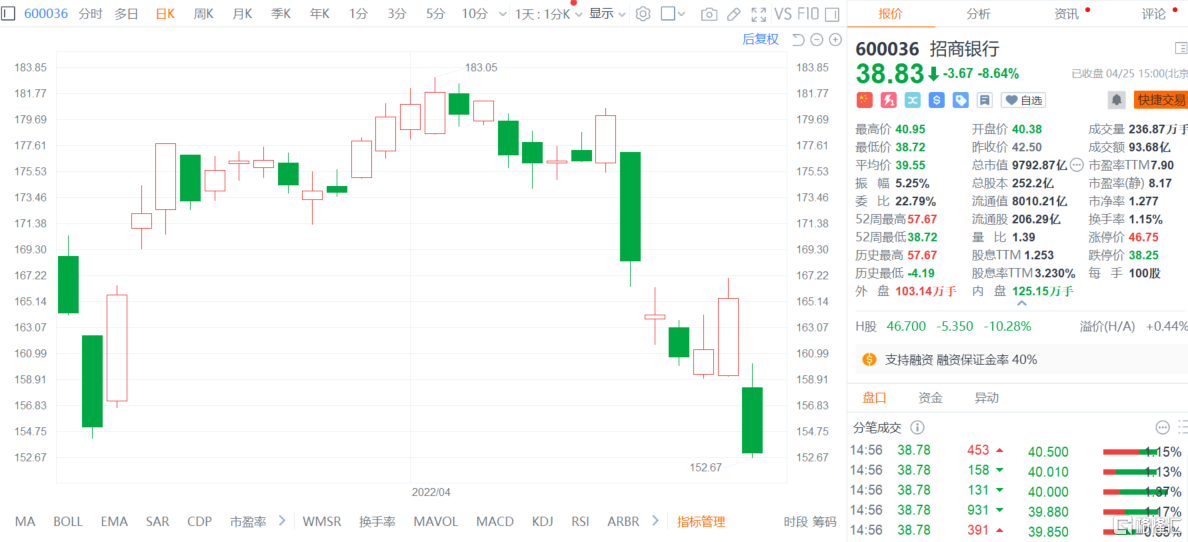Open 指标管理 indicator management
1188x542 pixels.
point(701,521)
